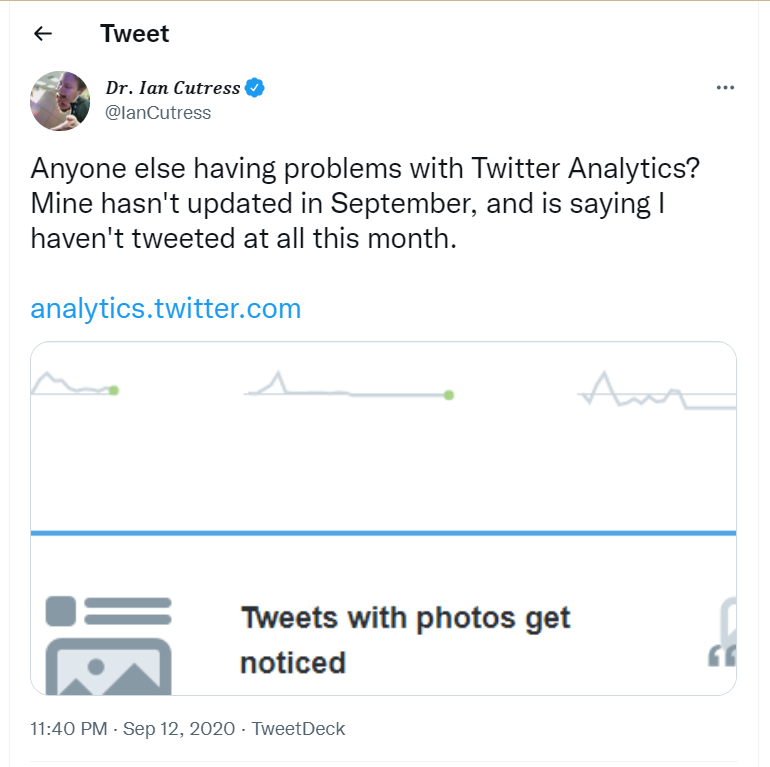This screenshot has height=767, width=770.
Task: Click the green dot ending the first sparkline
Action: pyautogui.click(x=114, y=390)
